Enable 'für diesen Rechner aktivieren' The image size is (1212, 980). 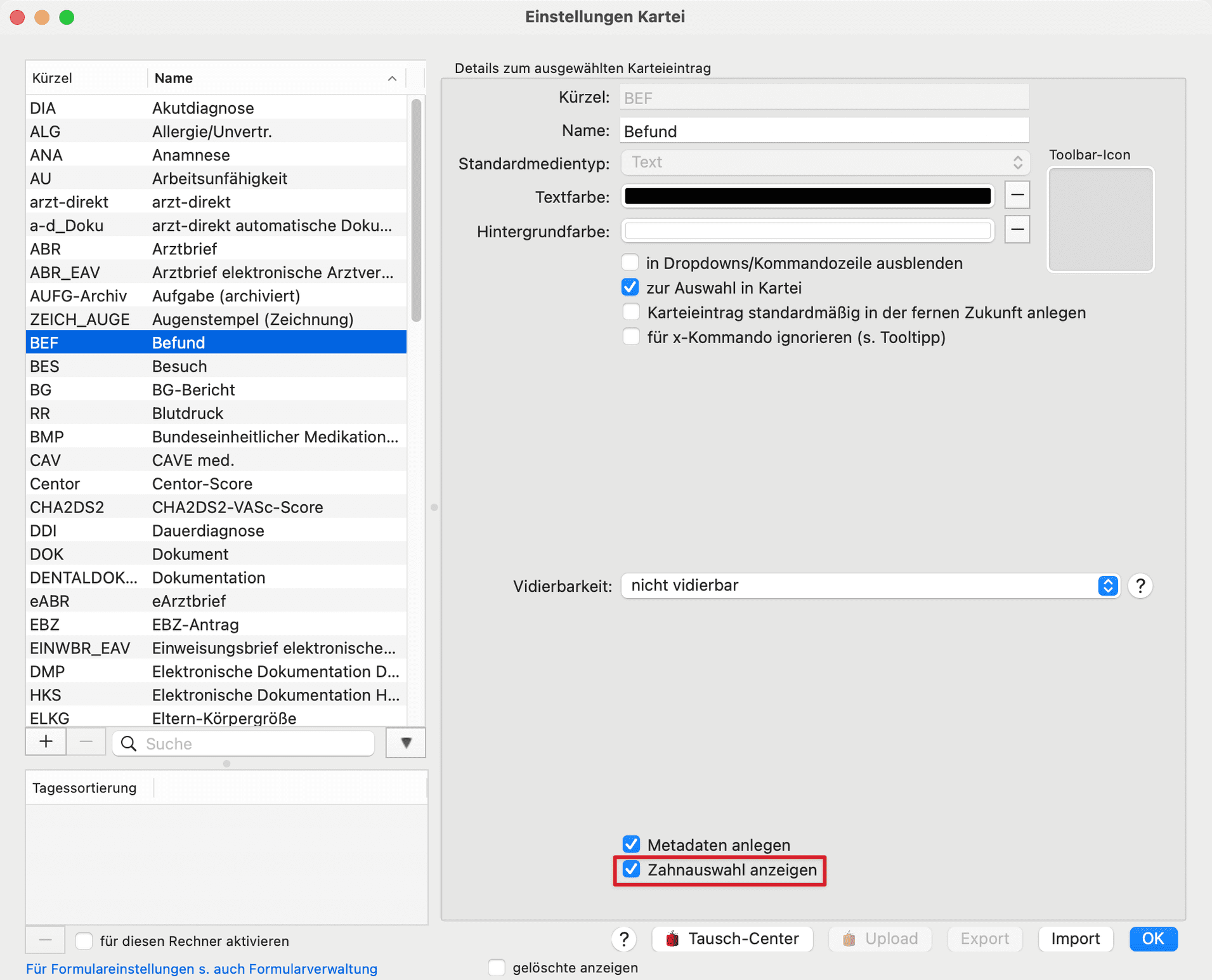pyautogui.click(x=84, y=941)
